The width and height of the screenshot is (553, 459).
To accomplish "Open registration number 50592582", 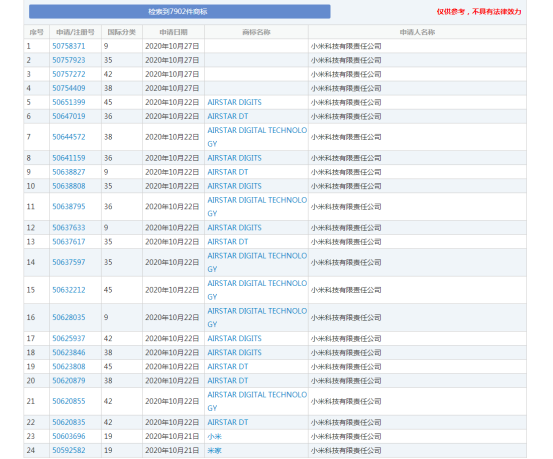I will pyautogui.click(x=69, y=451).
